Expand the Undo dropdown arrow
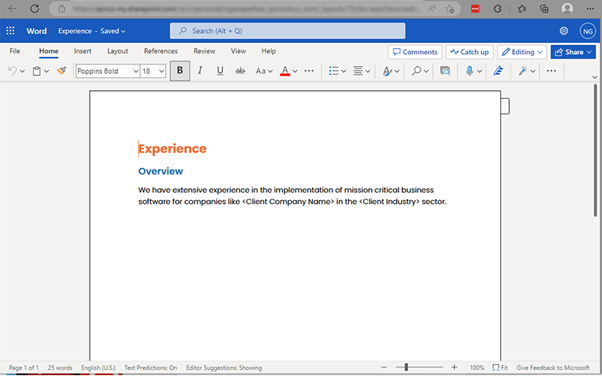 [23, 71]
